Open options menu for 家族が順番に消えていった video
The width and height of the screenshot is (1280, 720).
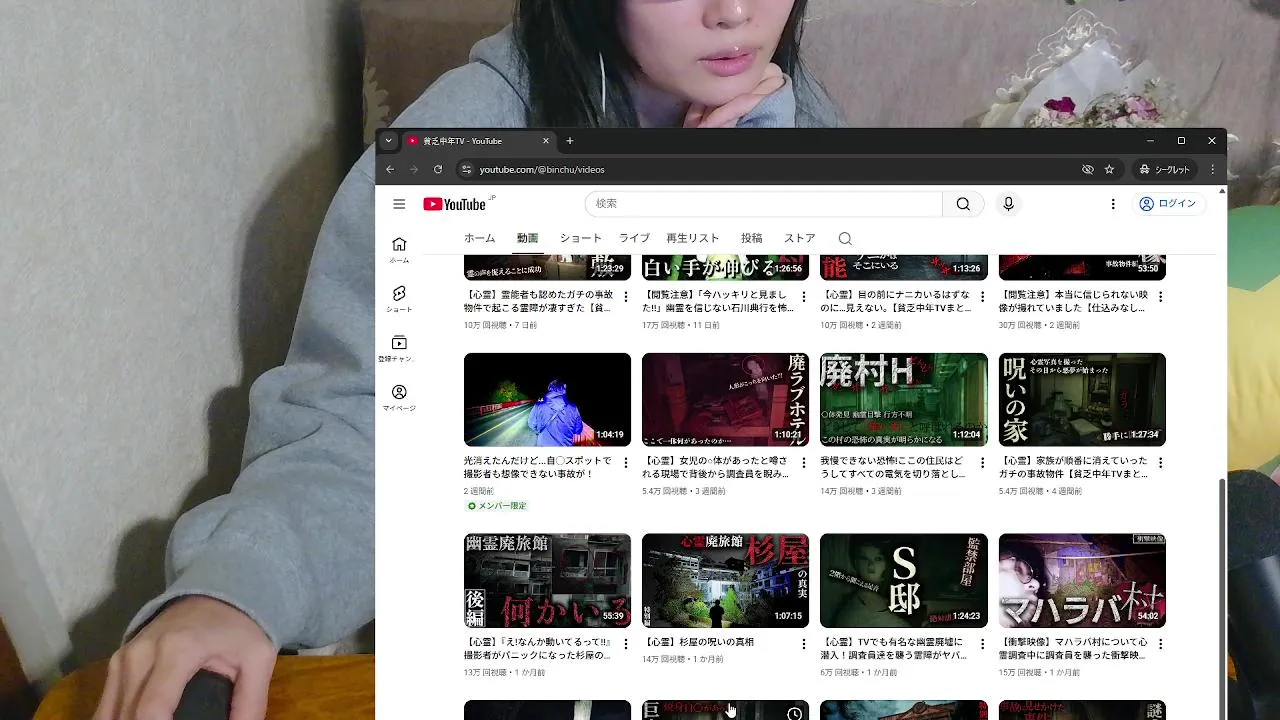point(1160,463)
